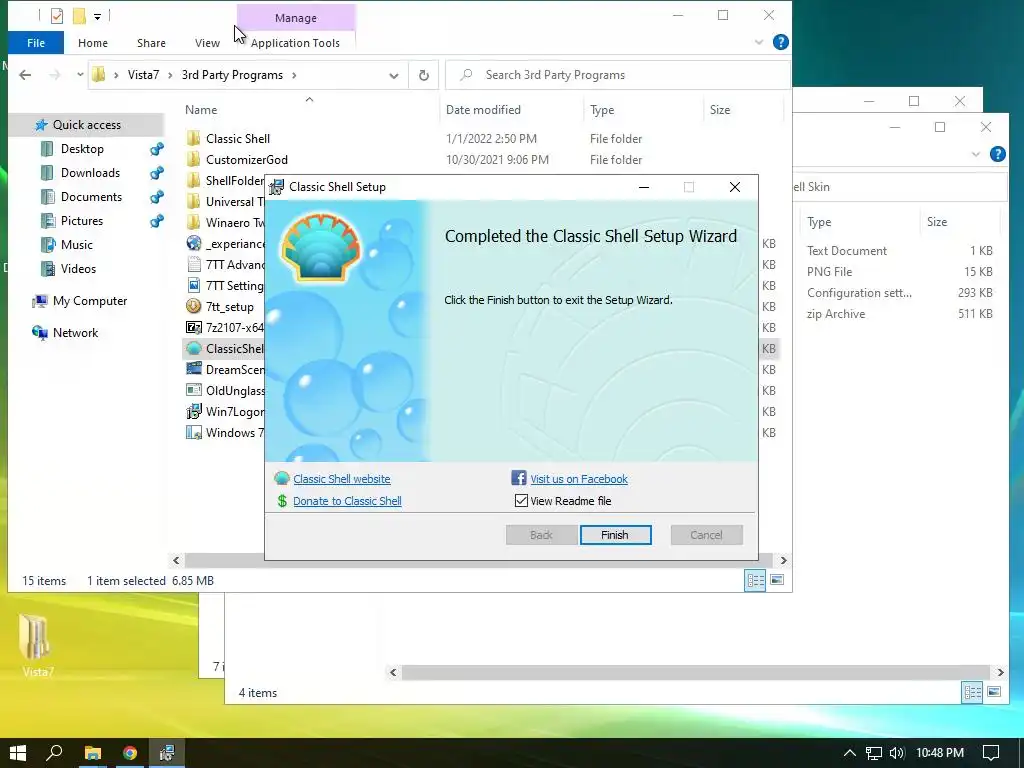Click the 7tt_setup file icon

(x=193, y=306)
